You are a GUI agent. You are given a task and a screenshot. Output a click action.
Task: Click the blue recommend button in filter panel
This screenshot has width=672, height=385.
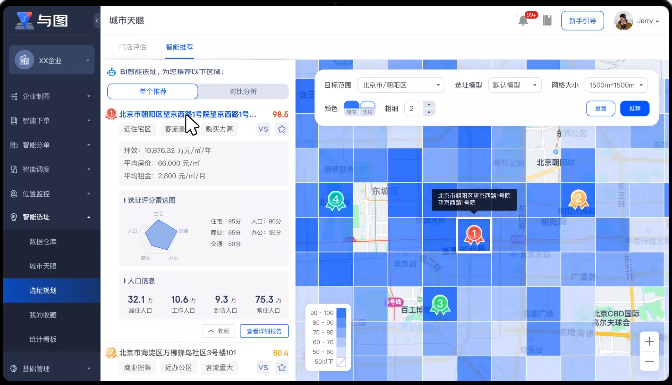(x=634, y=108)
